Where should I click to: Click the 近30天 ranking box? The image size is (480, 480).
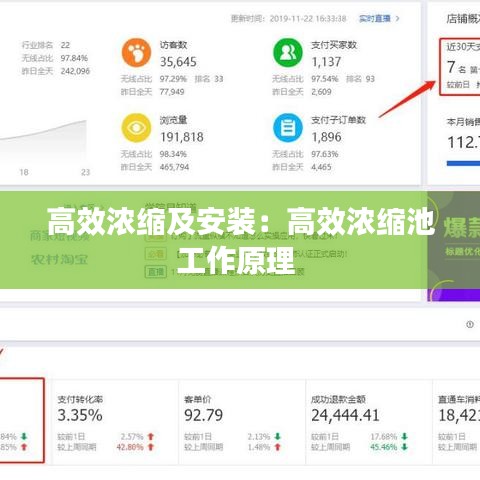460,67
